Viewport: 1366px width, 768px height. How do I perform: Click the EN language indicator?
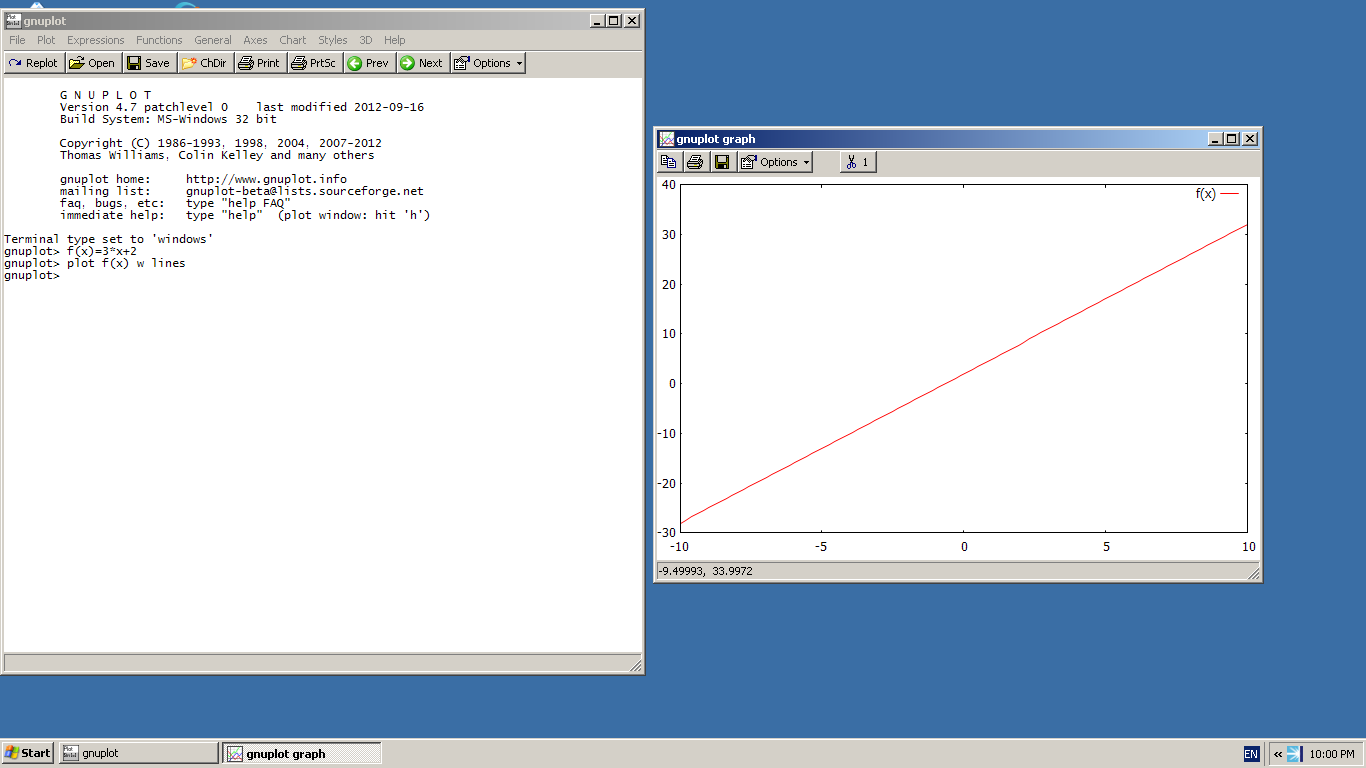[1251, 754]
